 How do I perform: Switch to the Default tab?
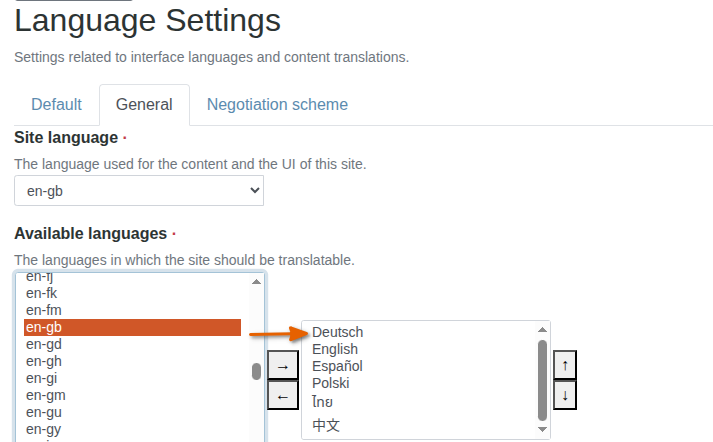point(56,104)
